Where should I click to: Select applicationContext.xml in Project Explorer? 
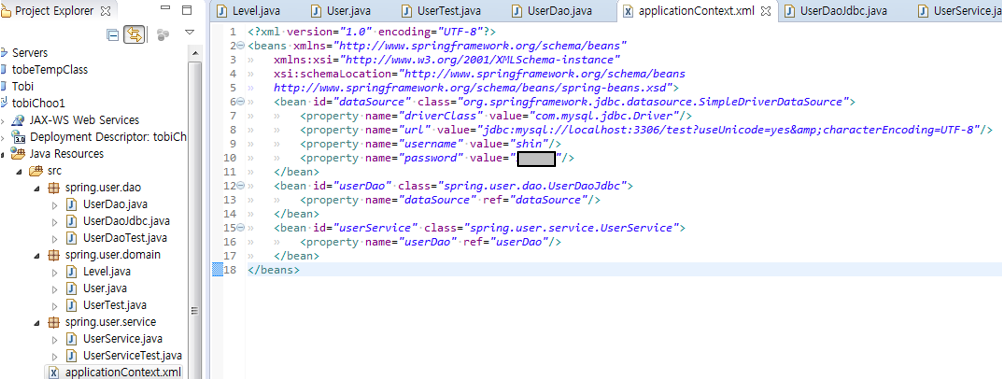click(123, 372)
